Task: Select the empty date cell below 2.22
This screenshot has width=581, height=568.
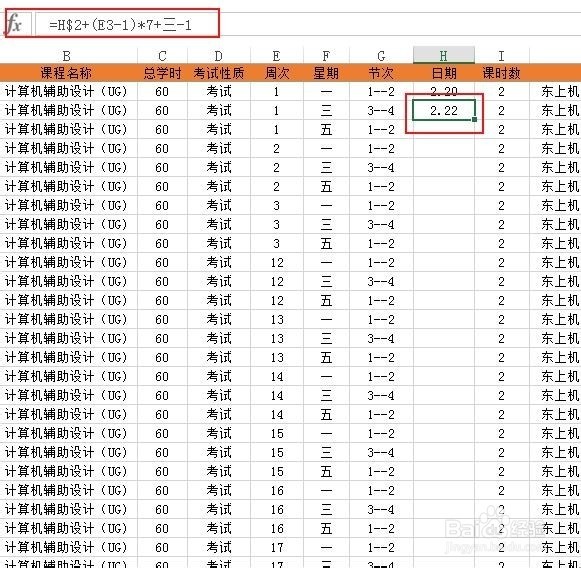Action: pyautogui.click(x=444, y=129)
